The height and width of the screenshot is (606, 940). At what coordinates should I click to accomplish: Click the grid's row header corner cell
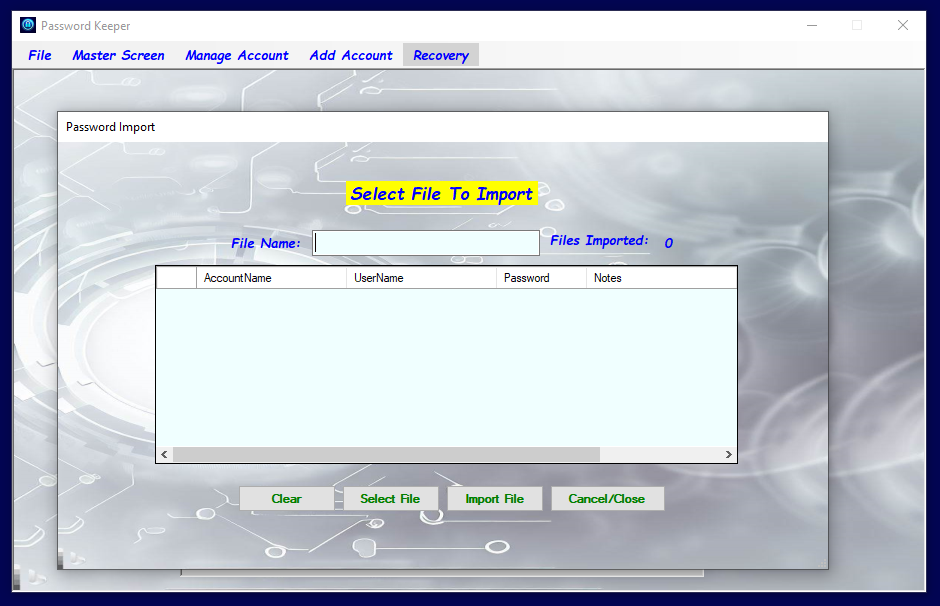pyautogui.click(x=176, y=278)
